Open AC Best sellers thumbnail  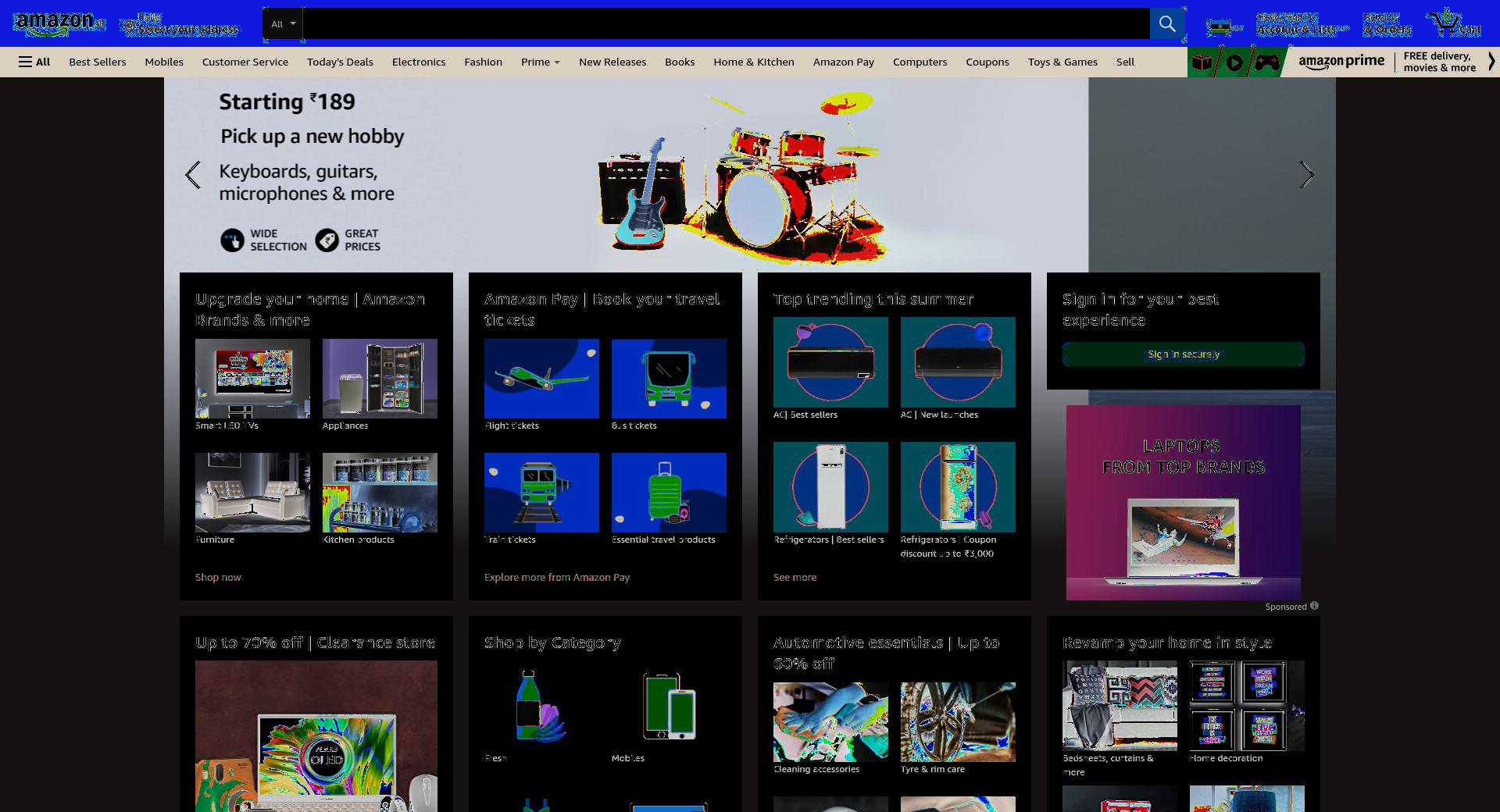click(x=830, y=362)
